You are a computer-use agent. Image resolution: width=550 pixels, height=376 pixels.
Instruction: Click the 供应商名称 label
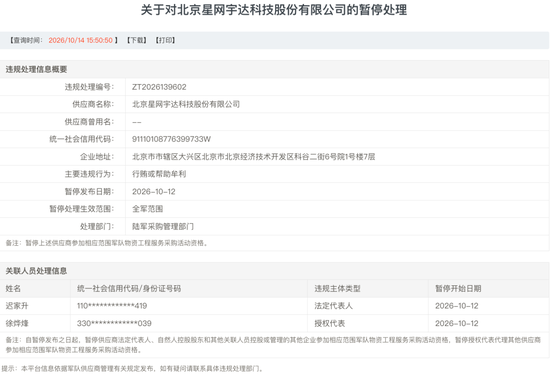click(x=93, y=104)
